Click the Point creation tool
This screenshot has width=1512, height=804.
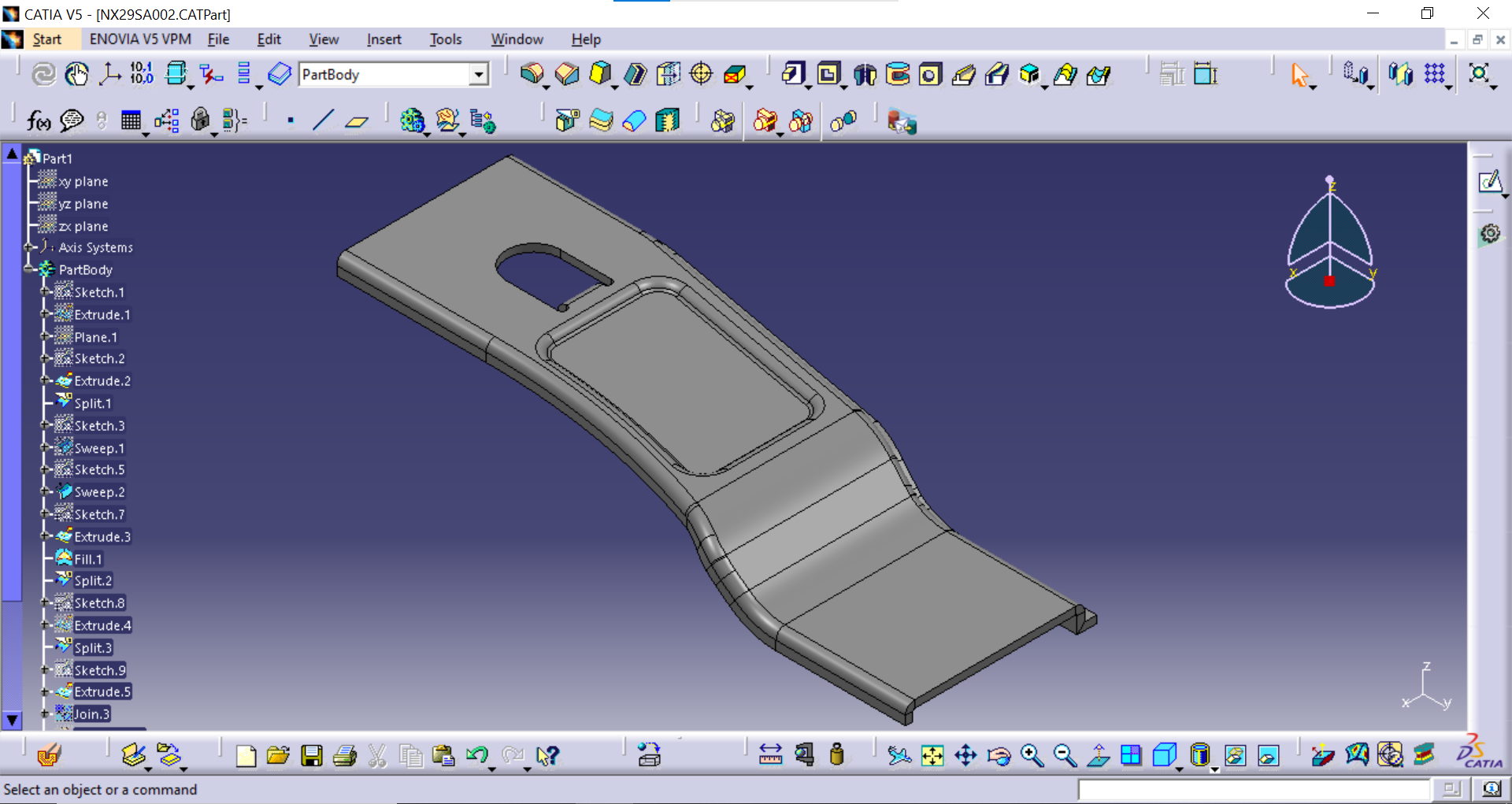click(x=291, y=120)
